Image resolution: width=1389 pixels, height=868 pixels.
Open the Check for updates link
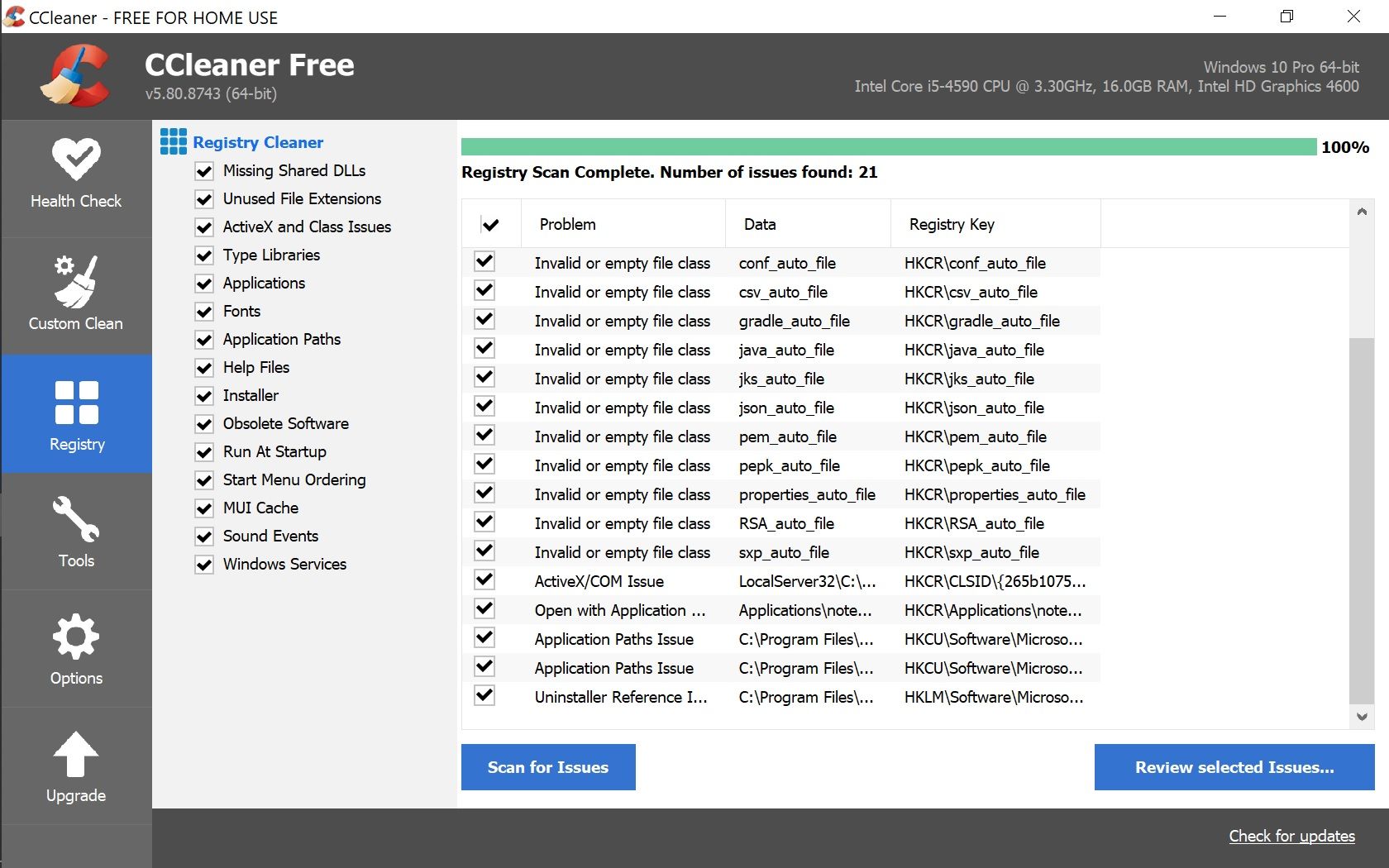1291,836
